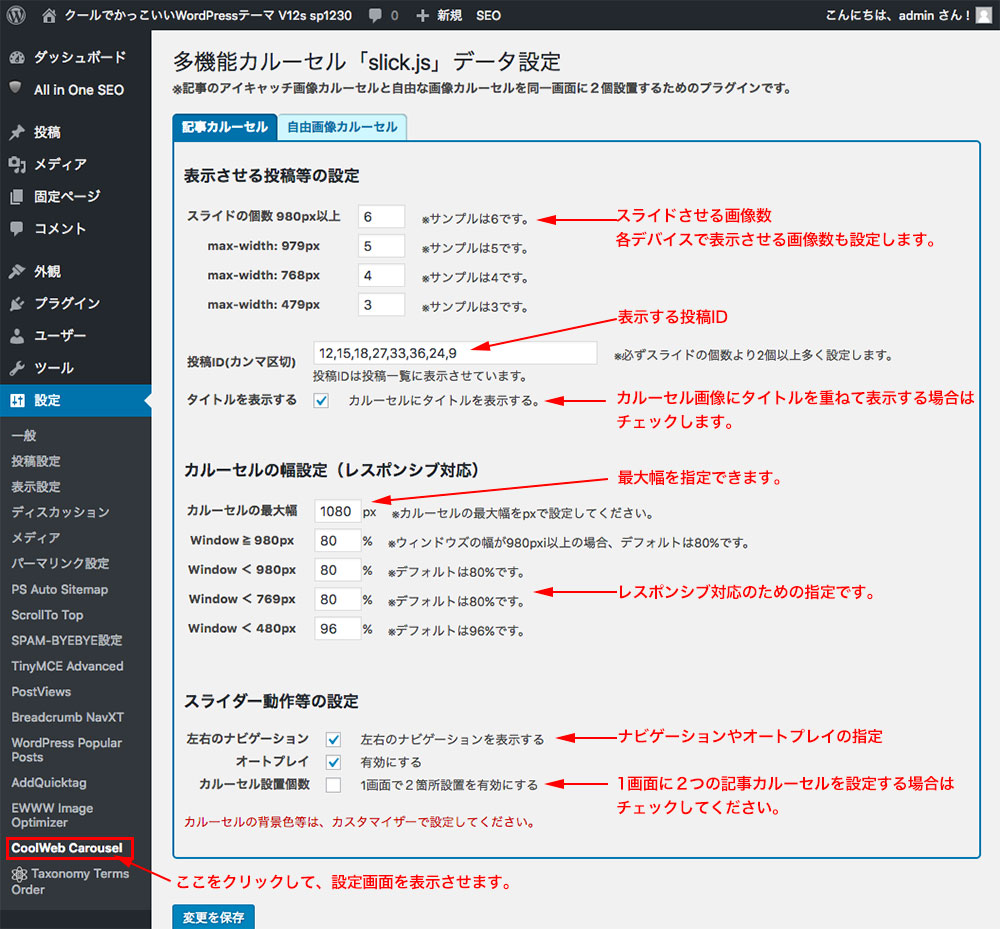Open メディア under 設定 submenu
The width and height of the screenshot is (1000, 929).
click(36, 538)
